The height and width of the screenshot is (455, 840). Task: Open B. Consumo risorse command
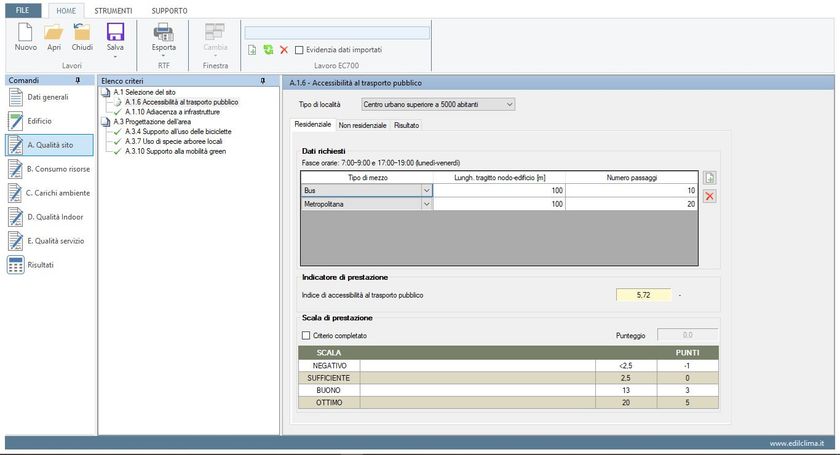click(x=50, y=169)
